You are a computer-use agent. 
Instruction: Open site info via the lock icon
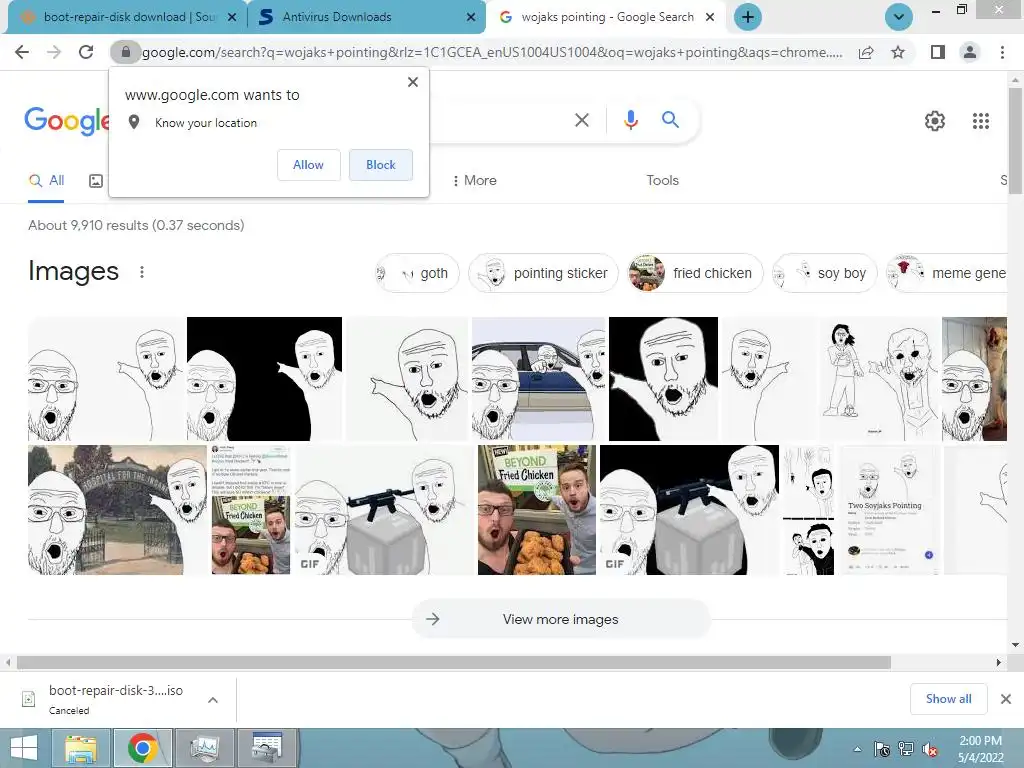coord(125,52)
